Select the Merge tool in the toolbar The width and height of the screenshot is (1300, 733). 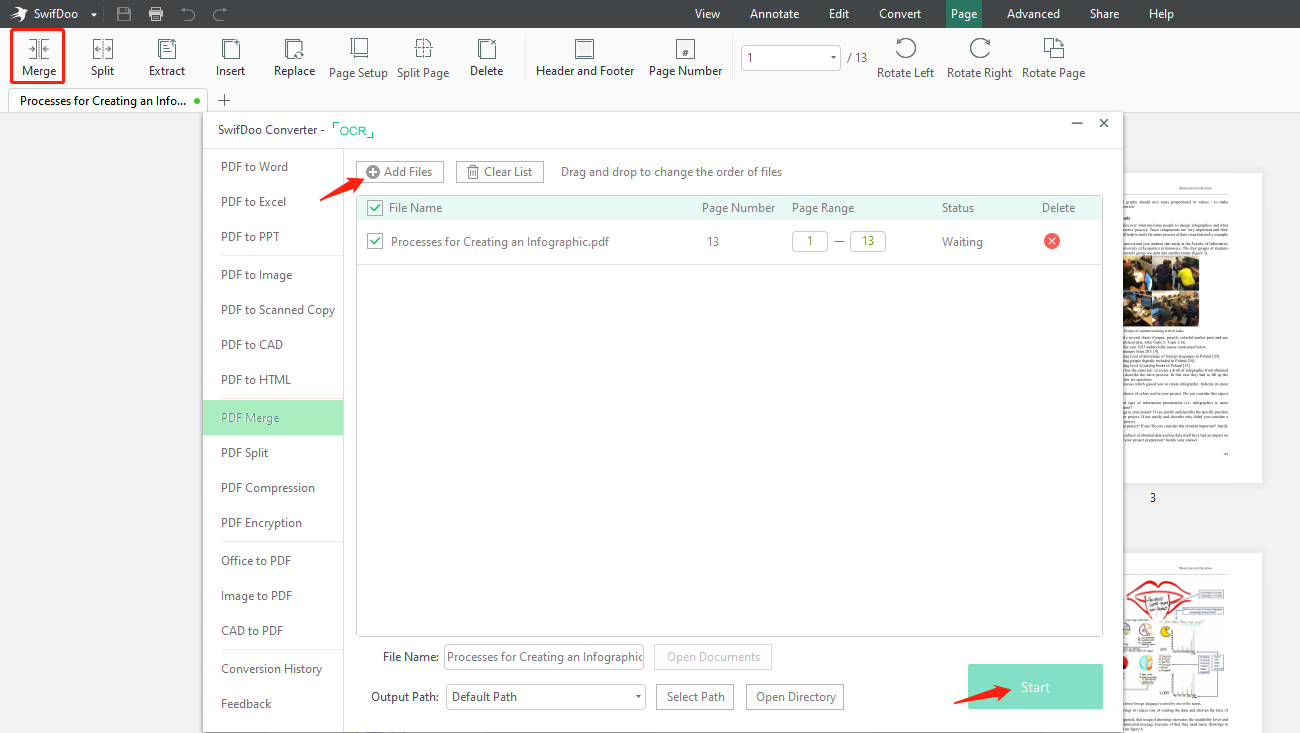point(37,55)
